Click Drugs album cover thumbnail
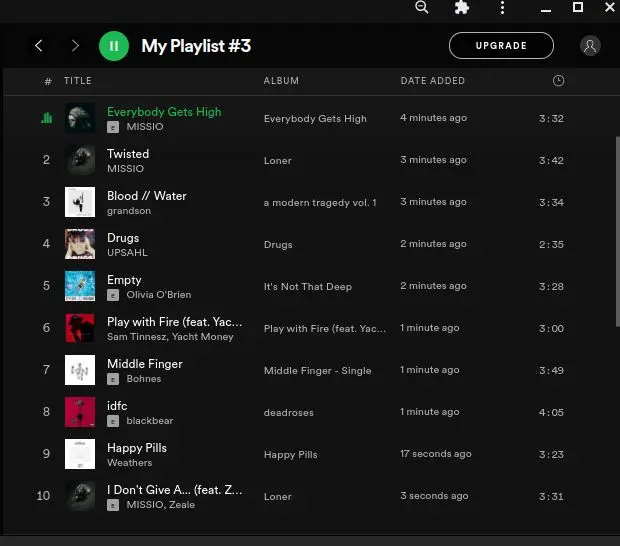This screenshot has height=546, width=620. tap(80, 244)
